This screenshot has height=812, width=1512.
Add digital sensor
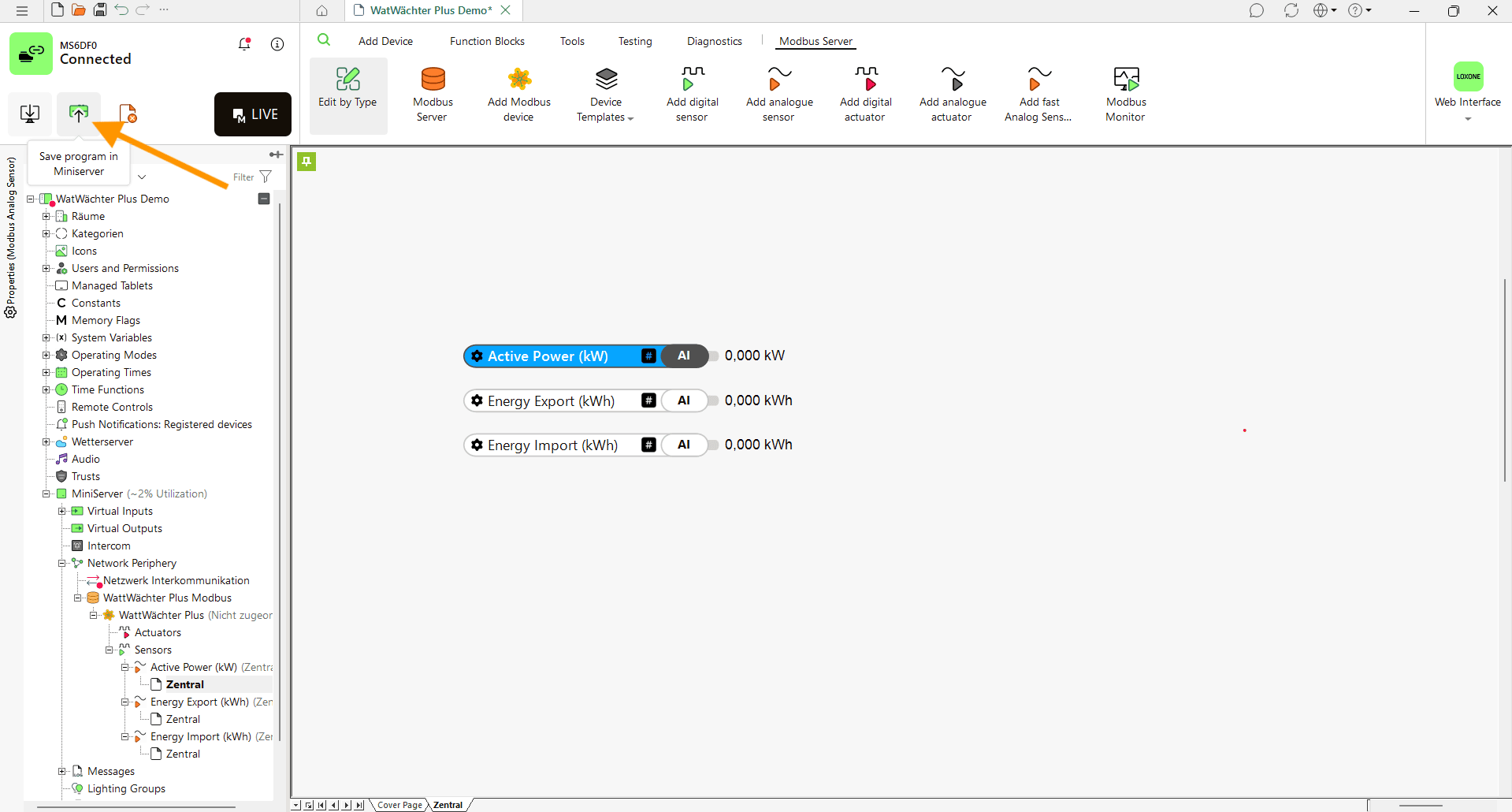tap(693, 95)
